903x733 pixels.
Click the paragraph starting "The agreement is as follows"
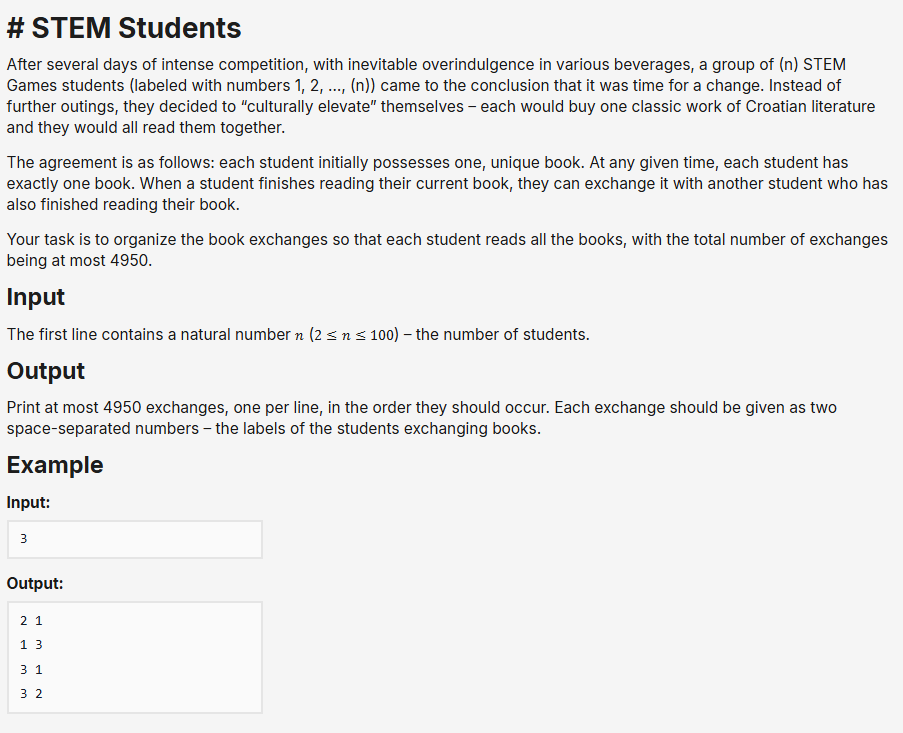[x=440, y=183]
